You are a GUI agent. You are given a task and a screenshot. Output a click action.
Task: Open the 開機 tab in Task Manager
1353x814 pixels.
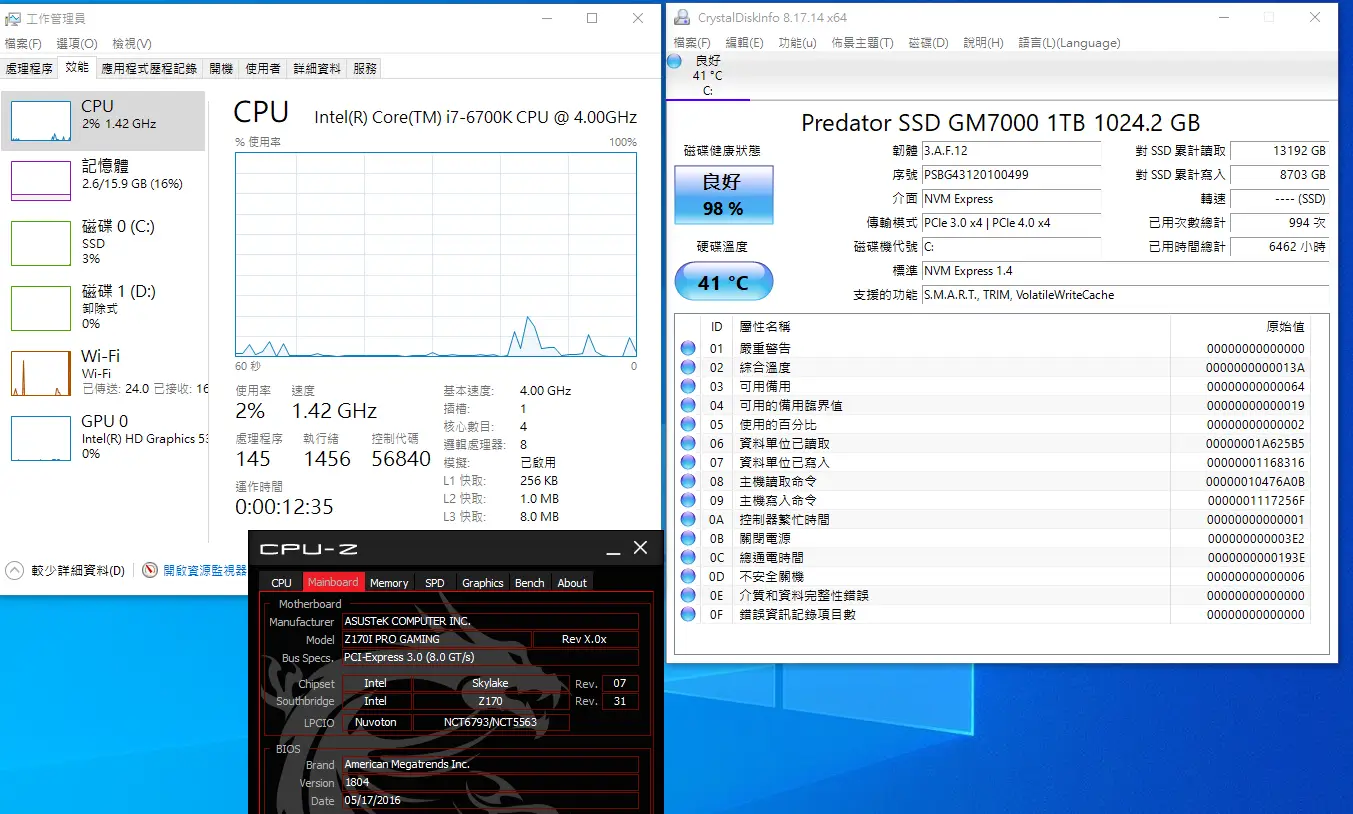pyautogui.click(x=221, y=68)
